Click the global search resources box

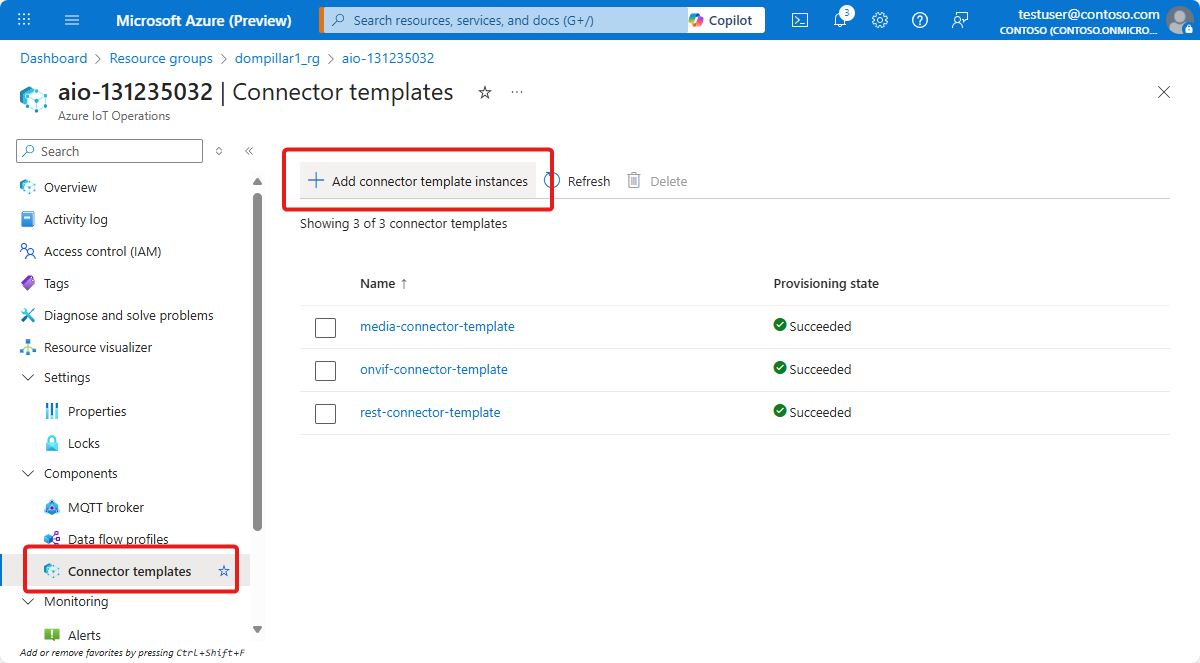tap(504, 20)
